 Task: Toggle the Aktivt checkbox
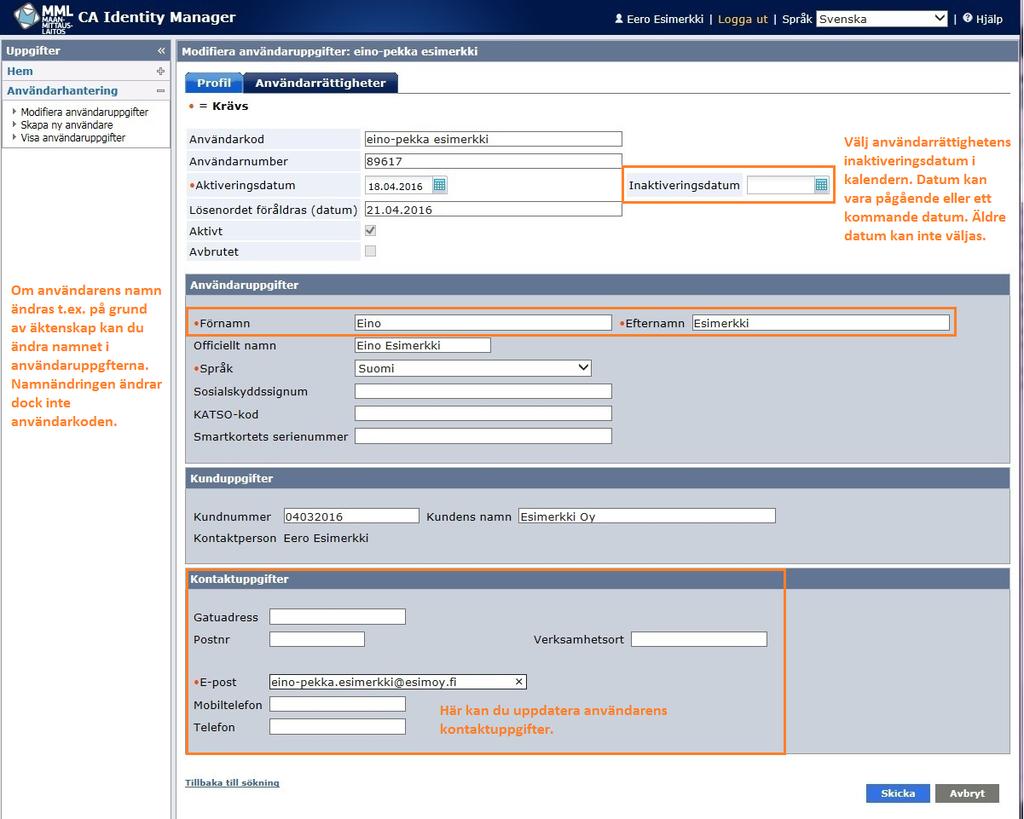pos(370,231)
